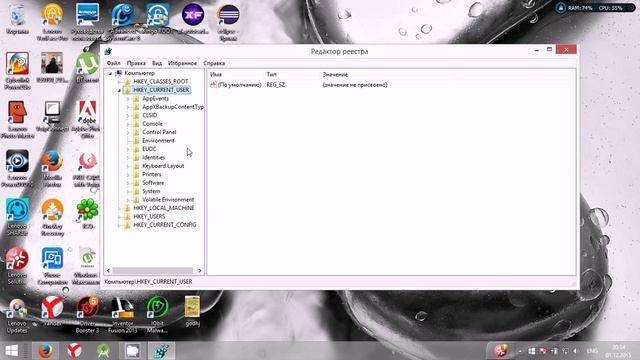
Task: Click the Тип column header
Action: [x=271, y=75]
